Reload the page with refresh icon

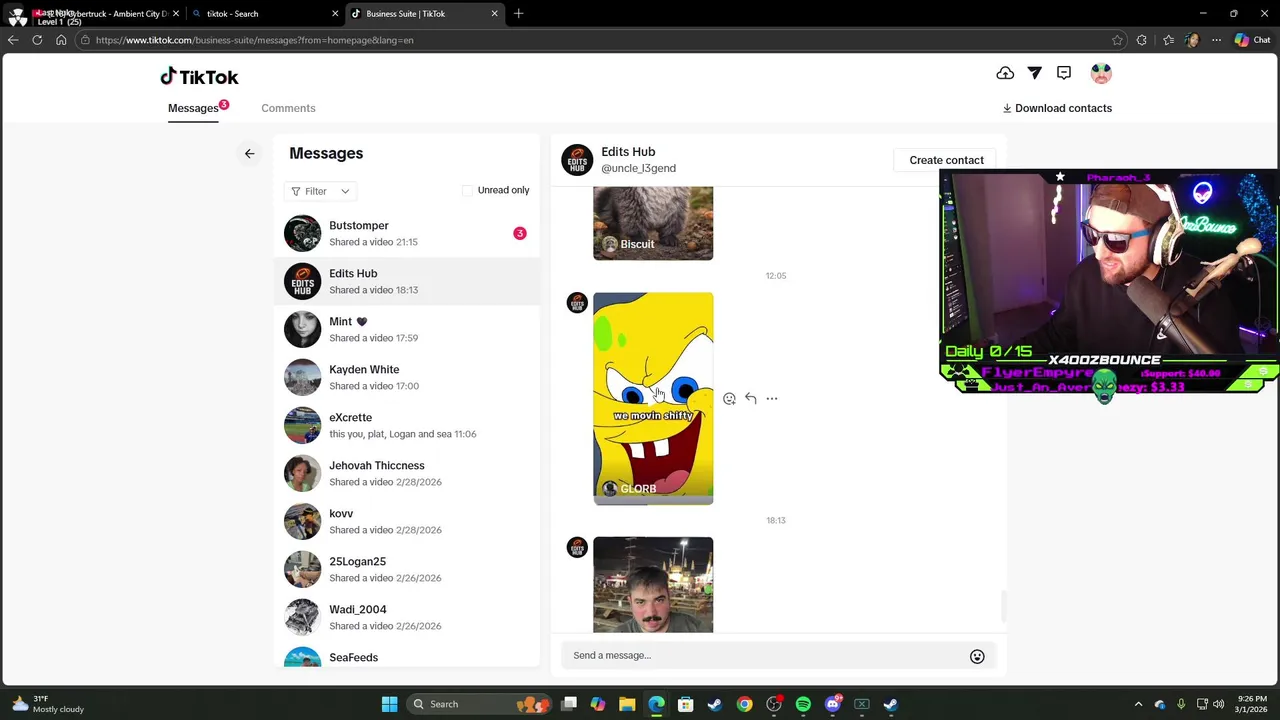tap(37, 40)
